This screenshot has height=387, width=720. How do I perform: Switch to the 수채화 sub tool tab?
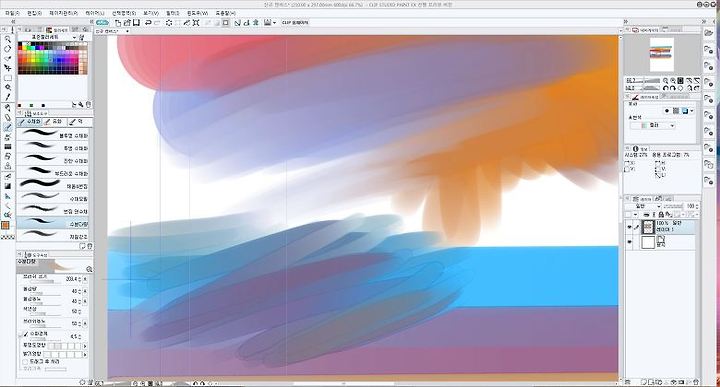tap(30, 122)
